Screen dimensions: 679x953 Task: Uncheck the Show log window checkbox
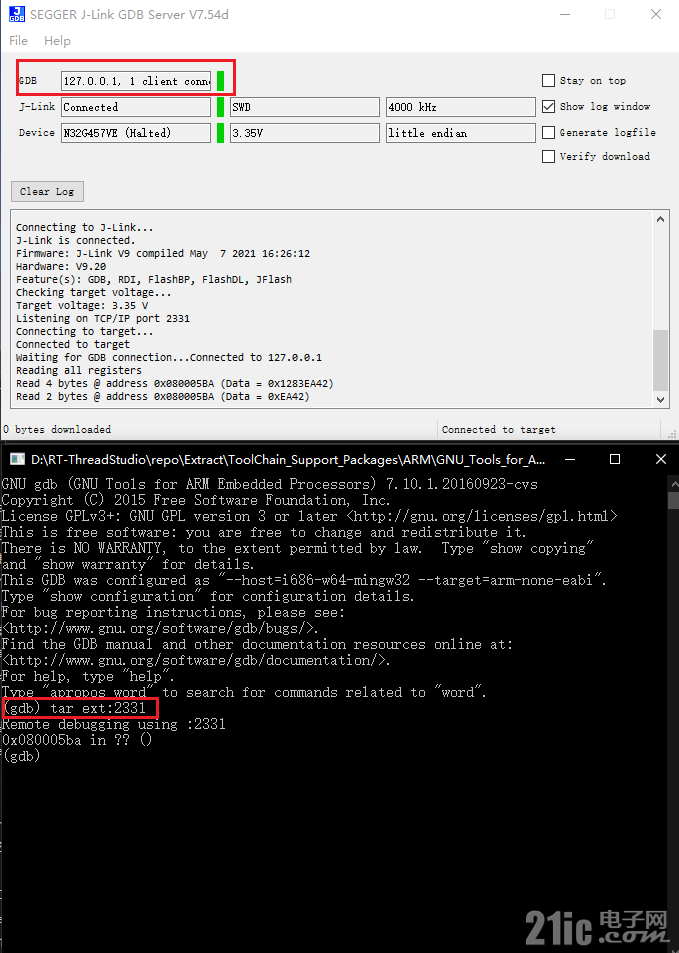(x=548, y=106)
